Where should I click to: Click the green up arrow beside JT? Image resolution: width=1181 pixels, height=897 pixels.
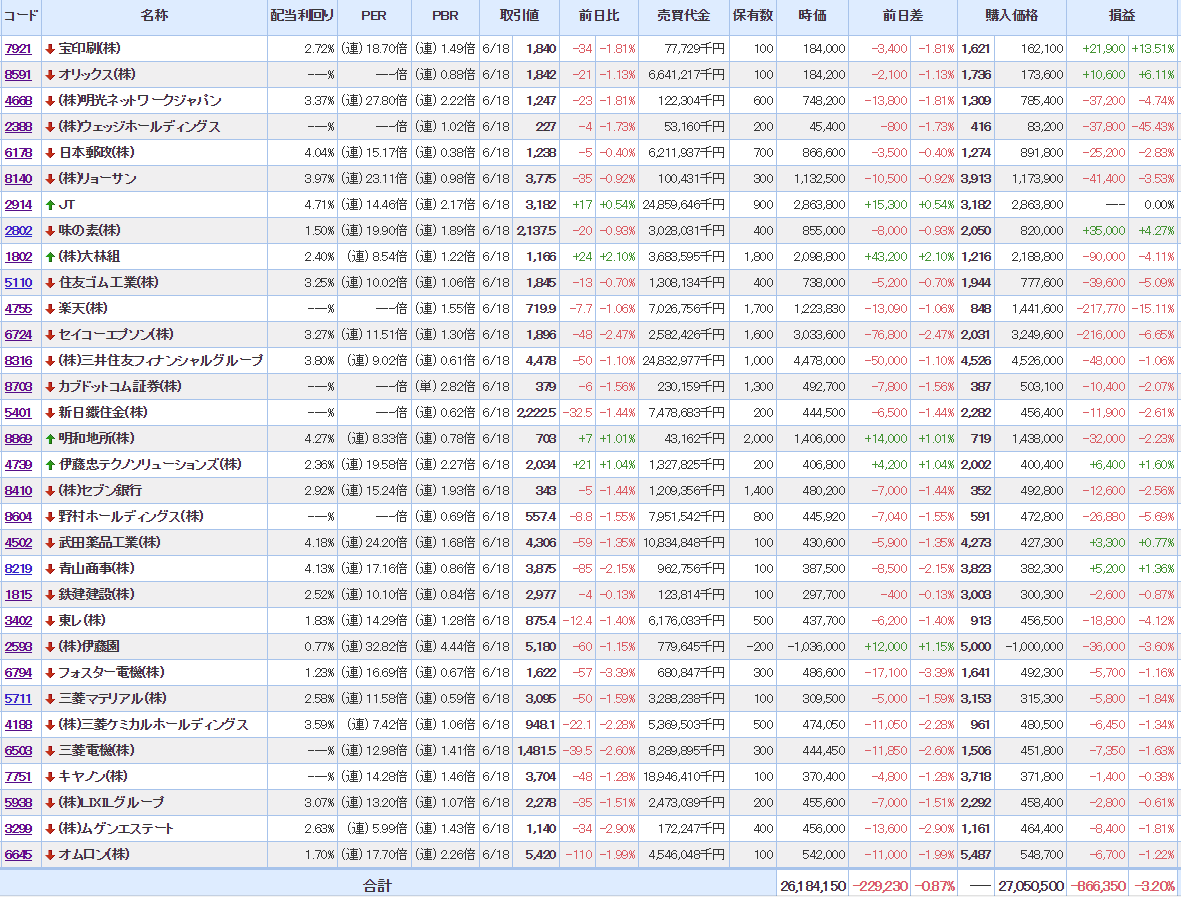[x=50, y=204]
